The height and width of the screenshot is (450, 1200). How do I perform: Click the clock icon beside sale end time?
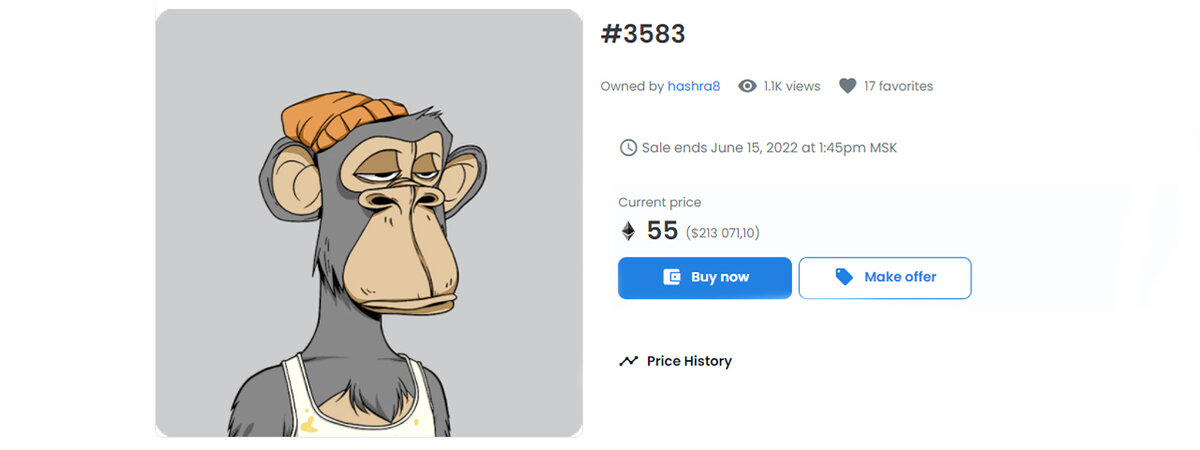628,148
